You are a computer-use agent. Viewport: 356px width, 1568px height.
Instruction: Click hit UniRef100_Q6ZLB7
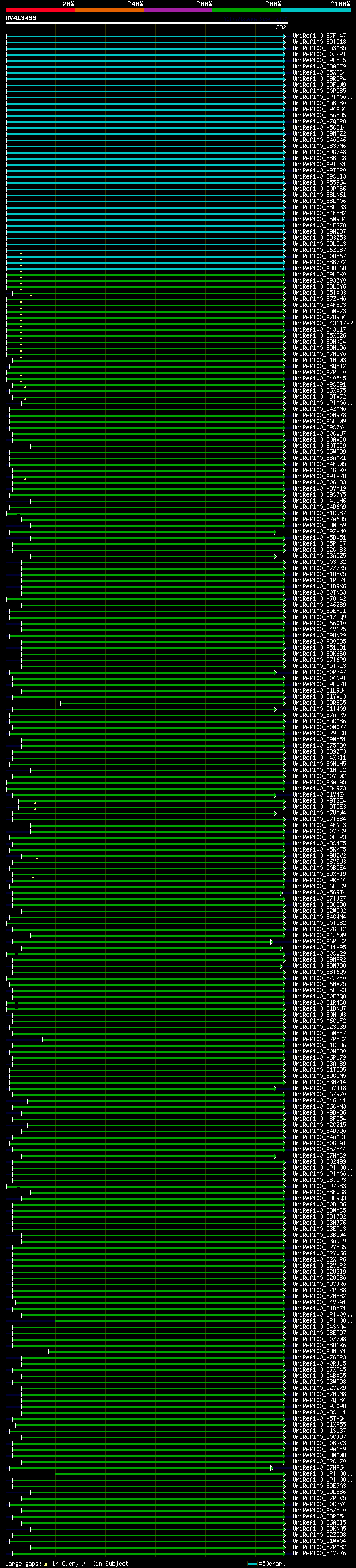(x=319, y=250)
